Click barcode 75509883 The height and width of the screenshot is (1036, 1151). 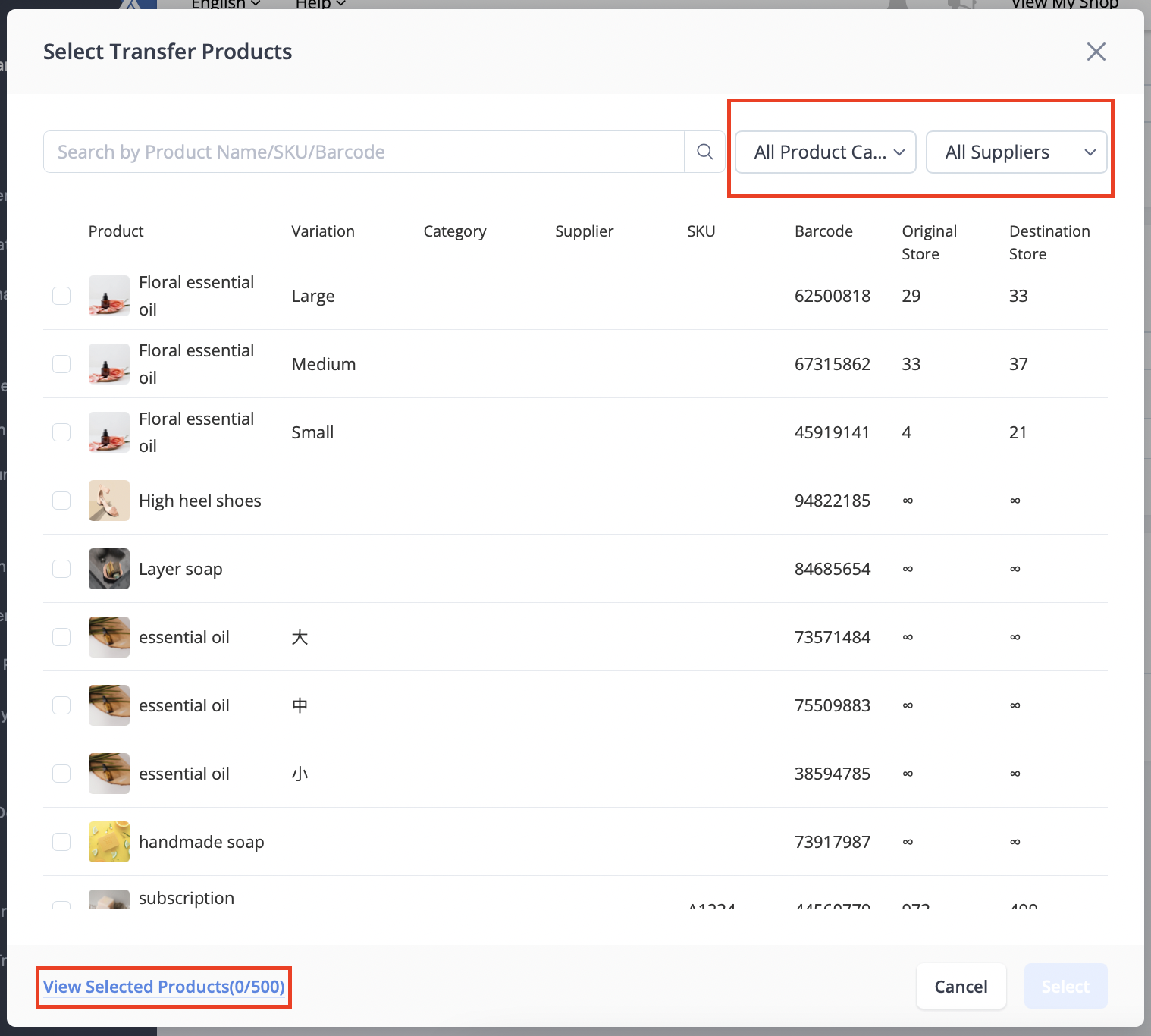833,705
